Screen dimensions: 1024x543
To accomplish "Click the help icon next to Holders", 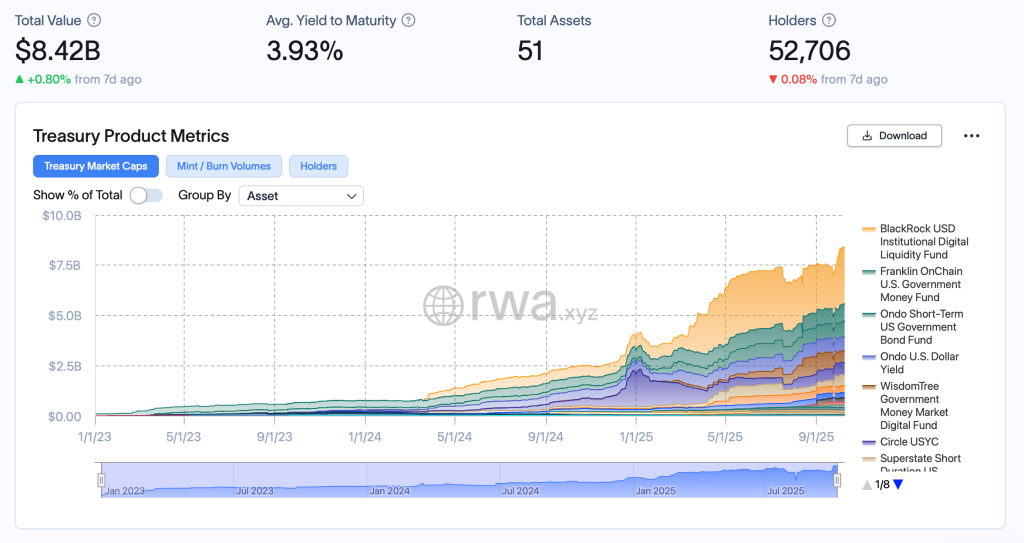I will (x=829, y=20).
